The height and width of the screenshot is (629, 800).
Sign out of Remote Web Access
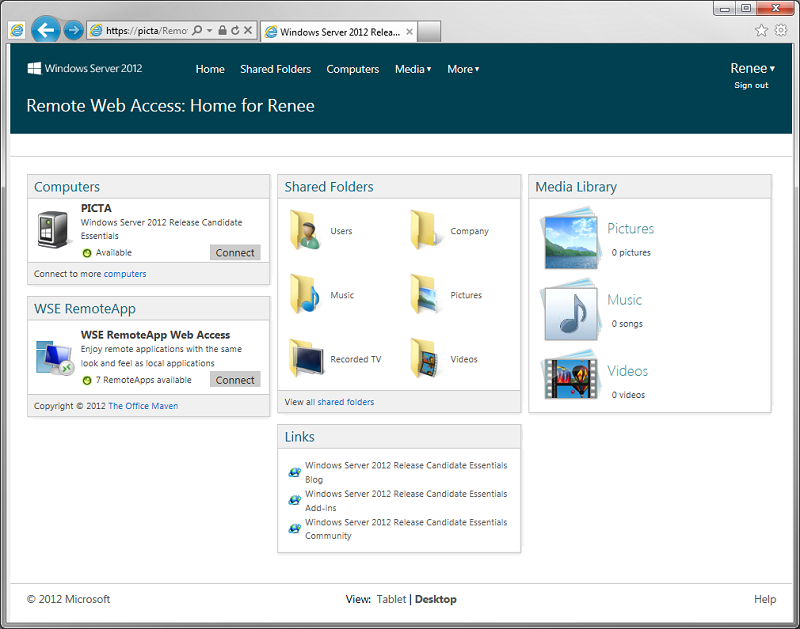[751, 85]
